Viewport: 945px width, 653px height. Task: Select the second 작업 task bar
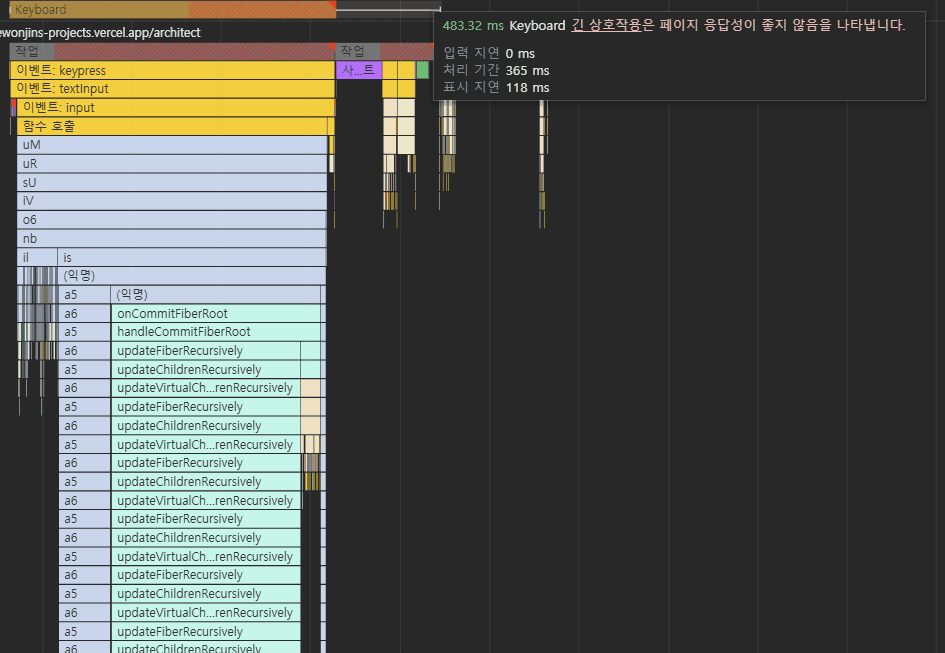pyautogui.click(x=357, y=51)
